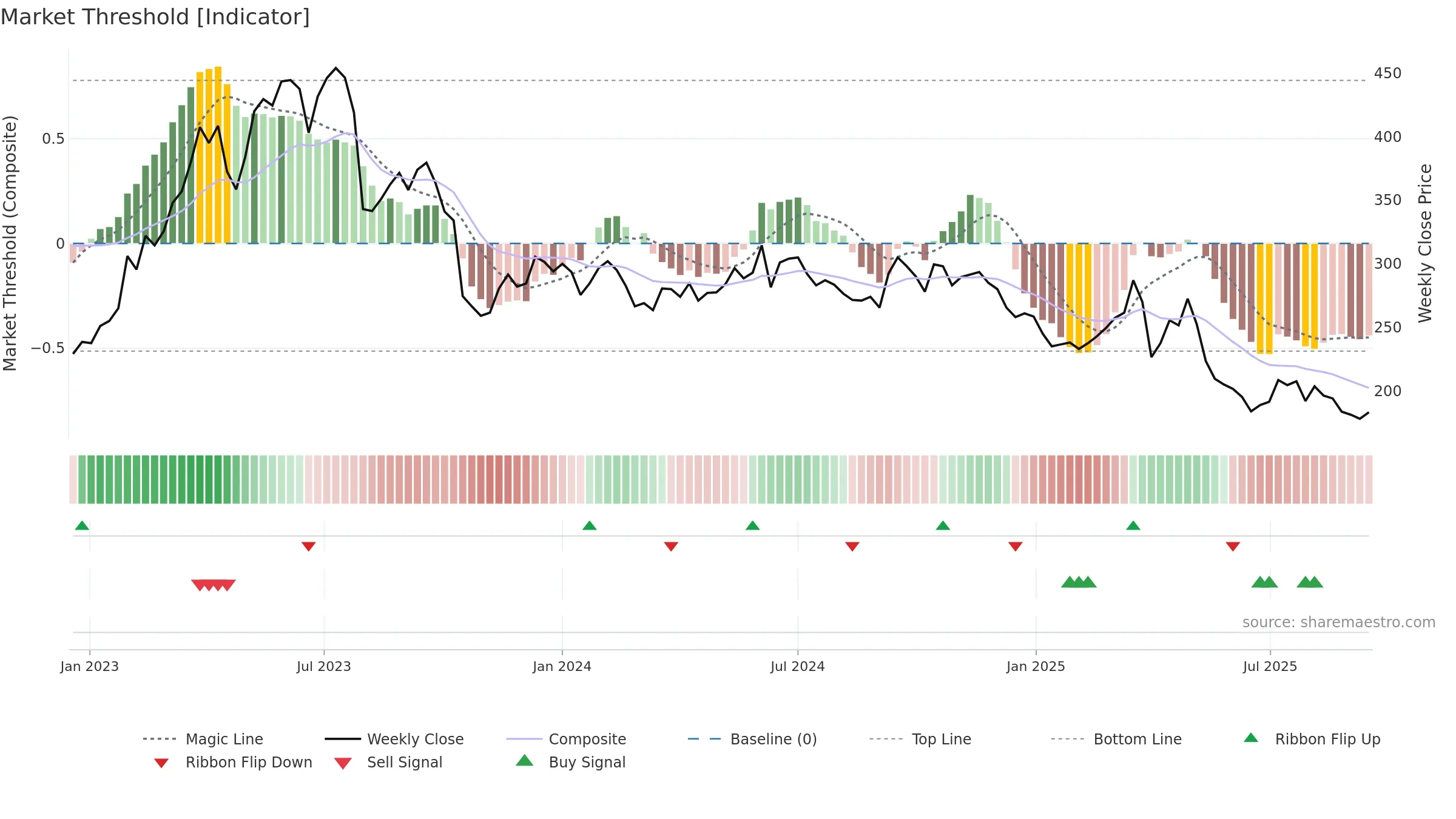Viewport: 1456px width, 819px height.
Task: Click the Ribbon Flip Up marker around Mar 2025
Action: pyautogui.click(x=1133, y=525)
